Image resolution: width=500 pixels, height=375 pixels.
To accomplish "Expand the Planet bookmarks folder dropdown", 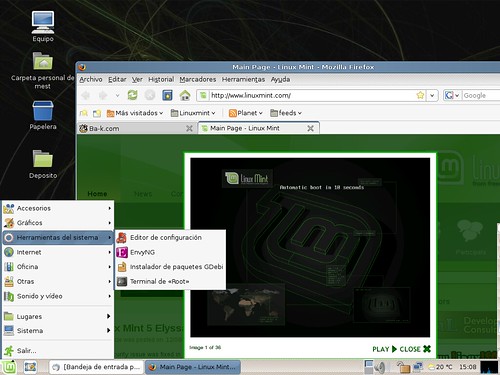I will 246,113.
